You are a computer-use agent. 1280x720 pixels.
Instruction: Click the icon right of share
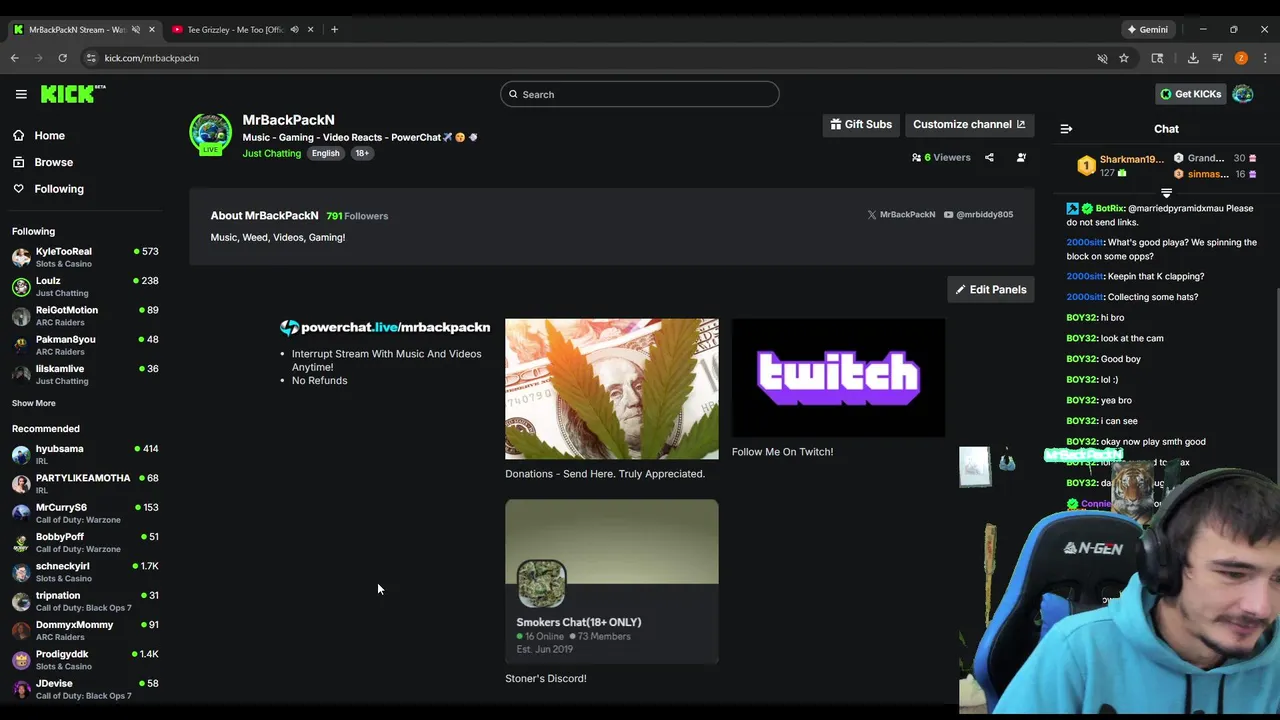pyautogui.click(x=1021, y=157)
